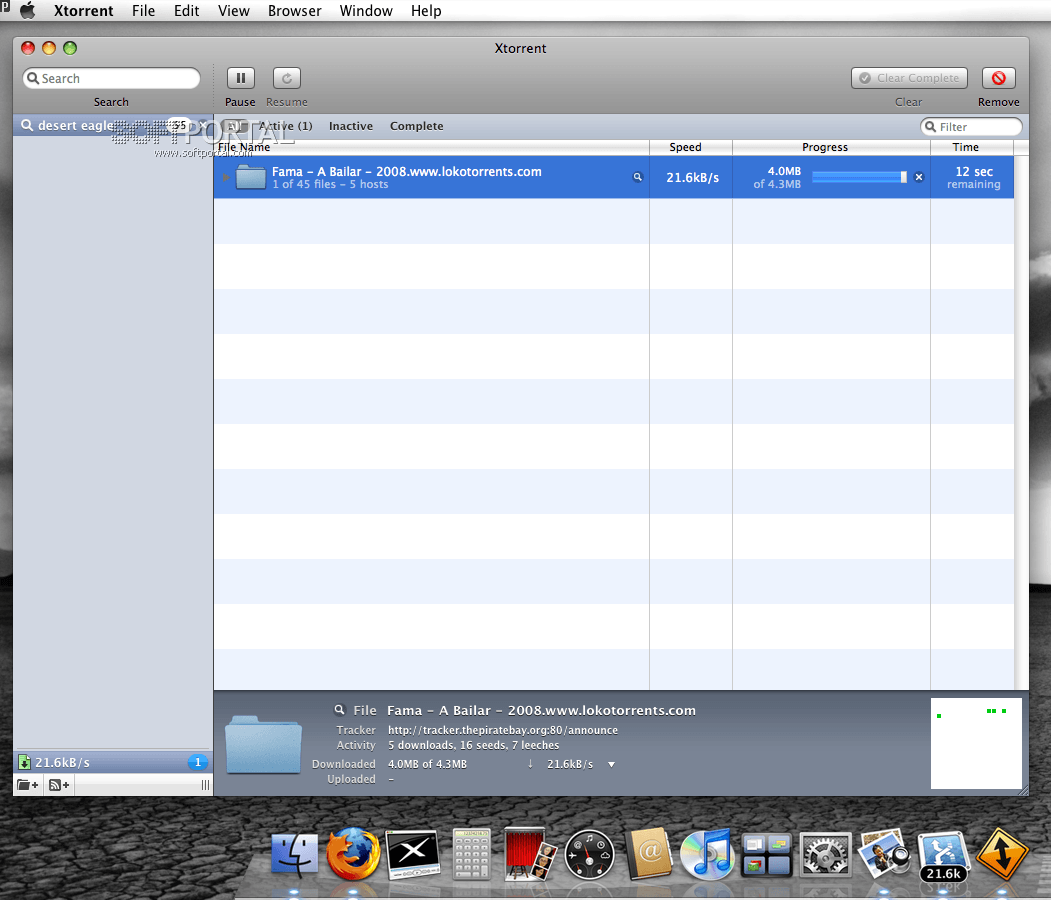
Task: Click Xtorrent Dock icon with 21.6k badge
Action: pyautogui.click(x=943, y=855)
